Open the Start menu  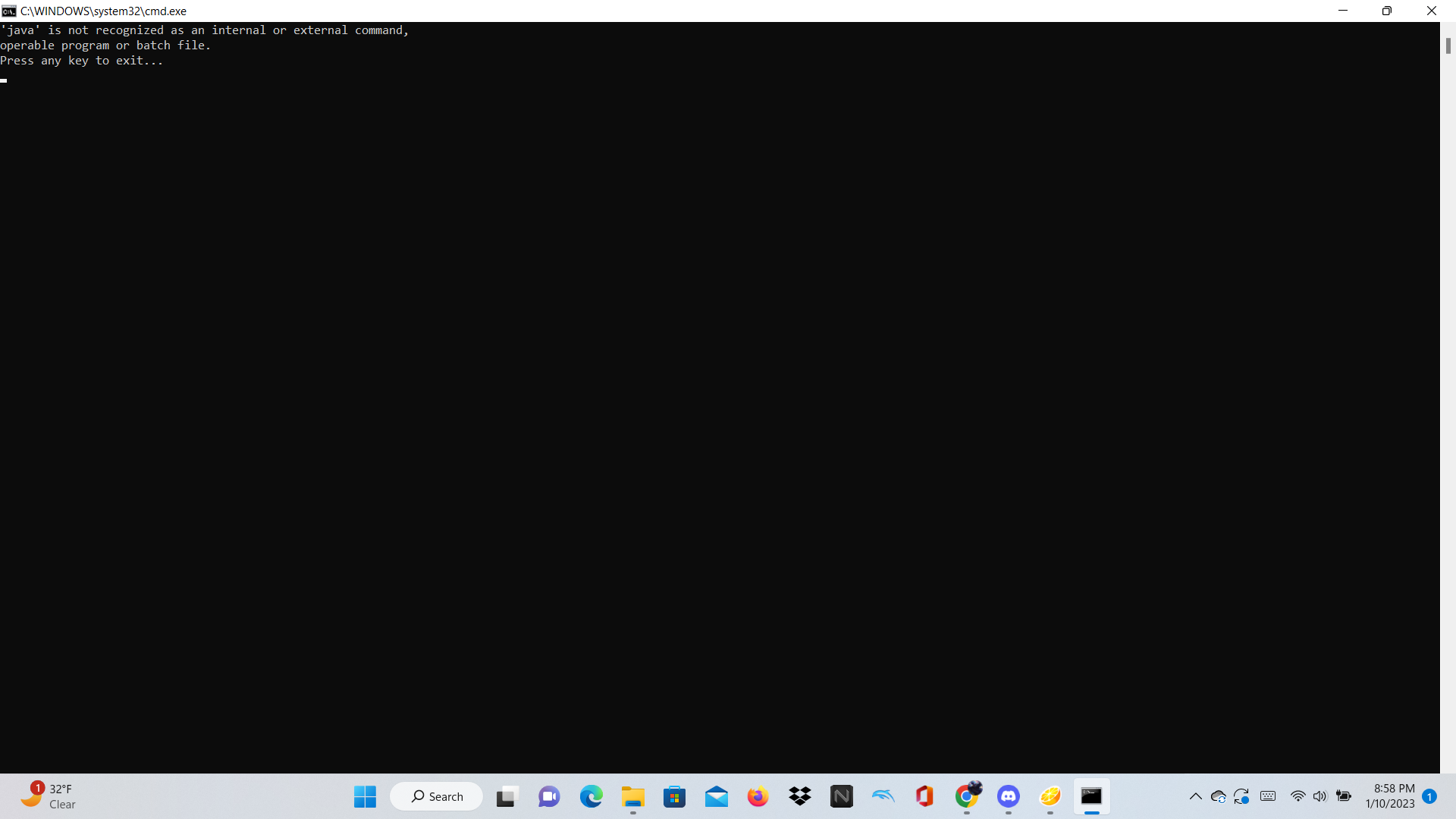[x=365, y=796]
